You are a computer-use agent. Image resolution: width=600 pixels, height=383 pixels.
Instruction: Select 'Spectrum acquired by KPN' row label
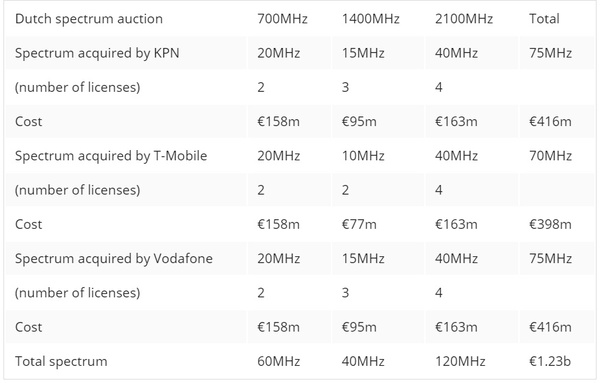97,53
